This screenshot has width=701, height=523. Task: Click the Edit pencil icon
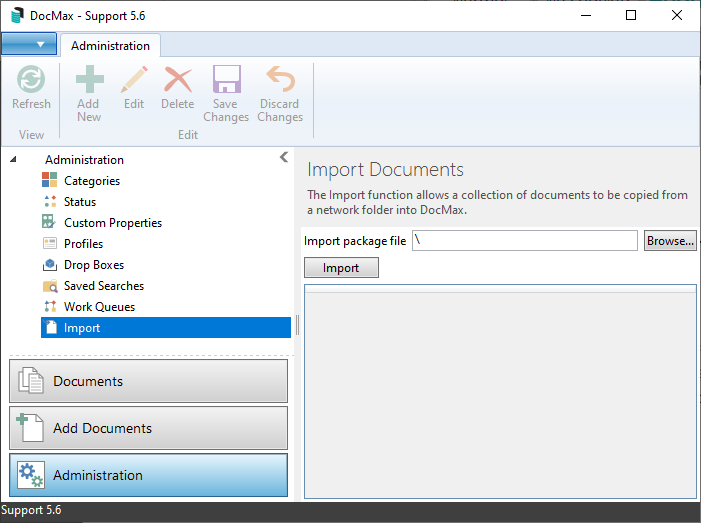pyautogui.click(x=134, y=79)
